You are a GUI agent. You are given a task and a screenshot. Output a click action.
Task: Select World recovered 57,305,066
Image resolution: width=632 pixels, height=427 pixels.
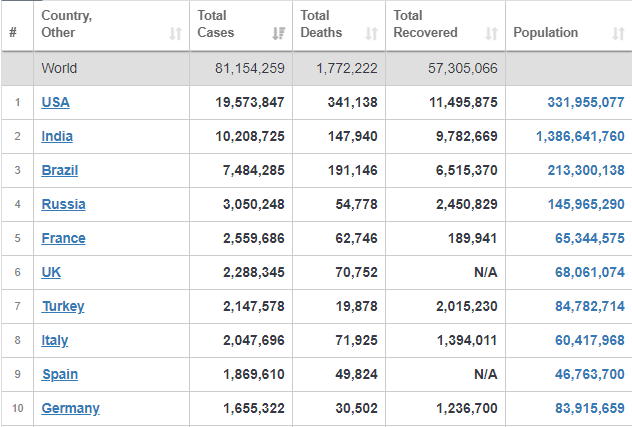click(x=463, y=68)
